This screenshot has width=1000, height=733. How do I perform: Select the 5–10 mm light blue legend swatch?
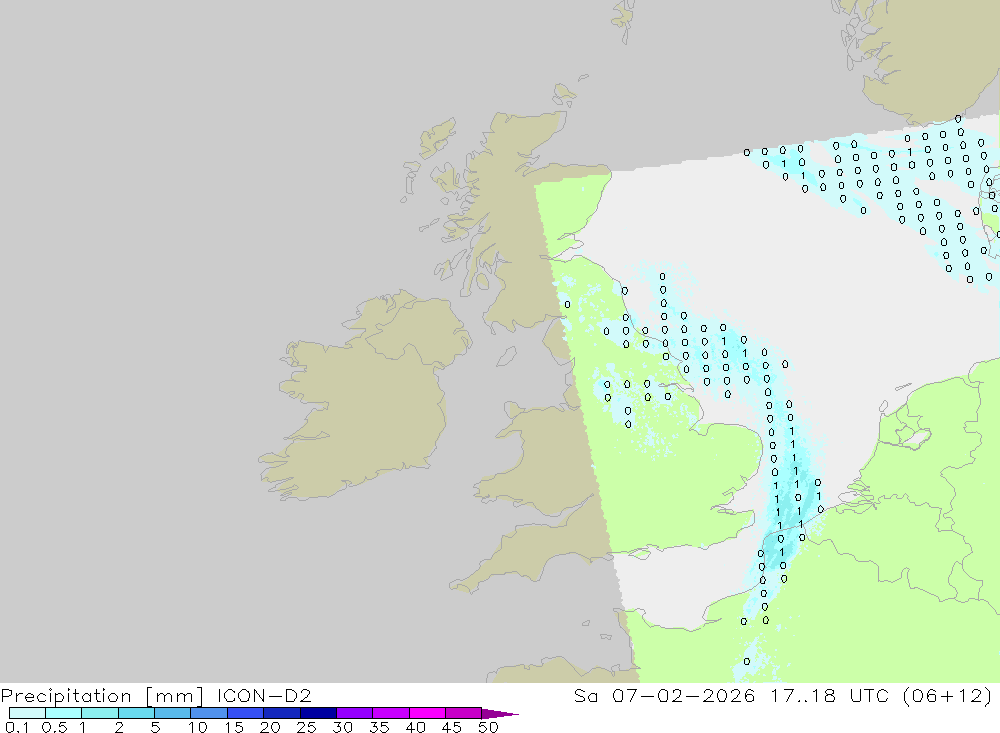(x=173, y=713)
